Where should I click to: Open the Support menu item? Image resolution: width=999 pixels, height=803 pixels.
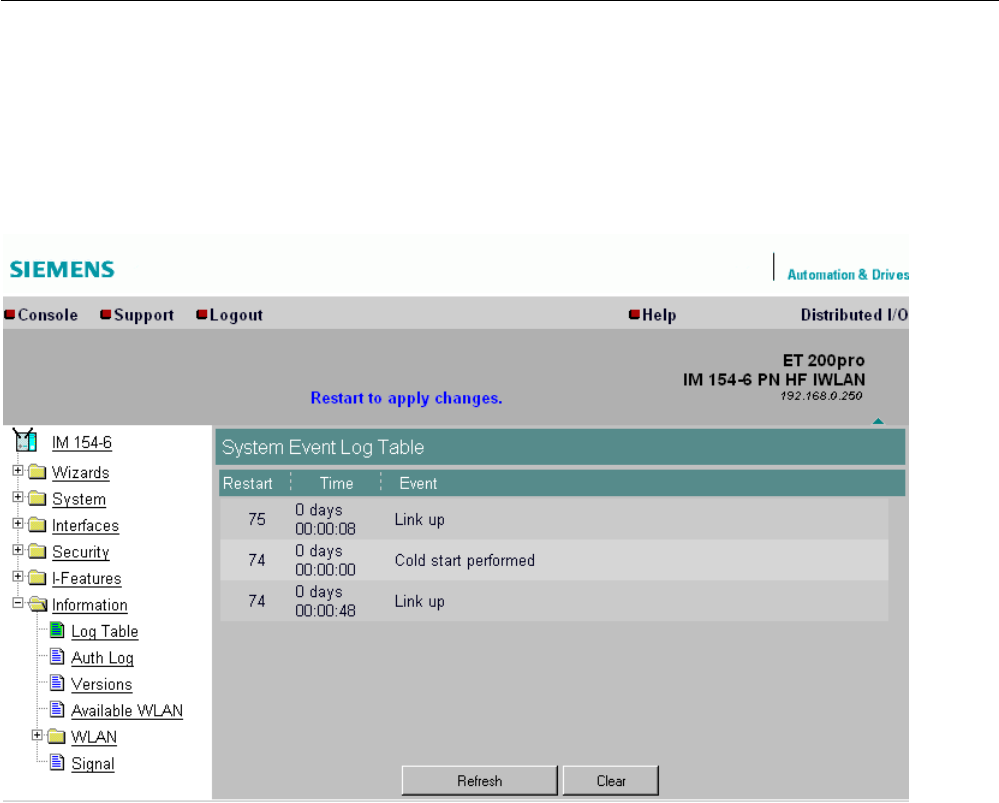click(144, 315)
